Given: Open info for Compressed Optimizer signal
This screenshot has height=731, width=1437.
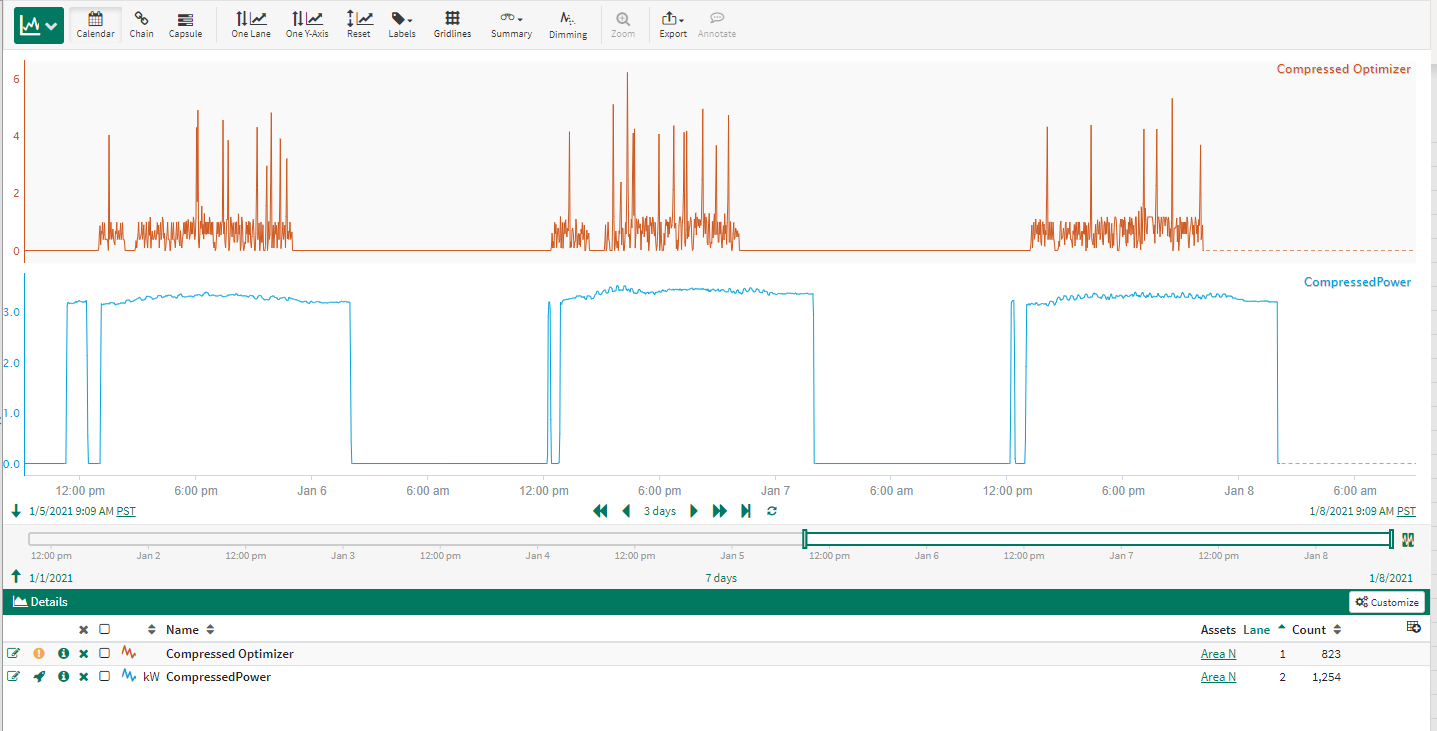Looking at the screenshot, I should coord(63,654).
